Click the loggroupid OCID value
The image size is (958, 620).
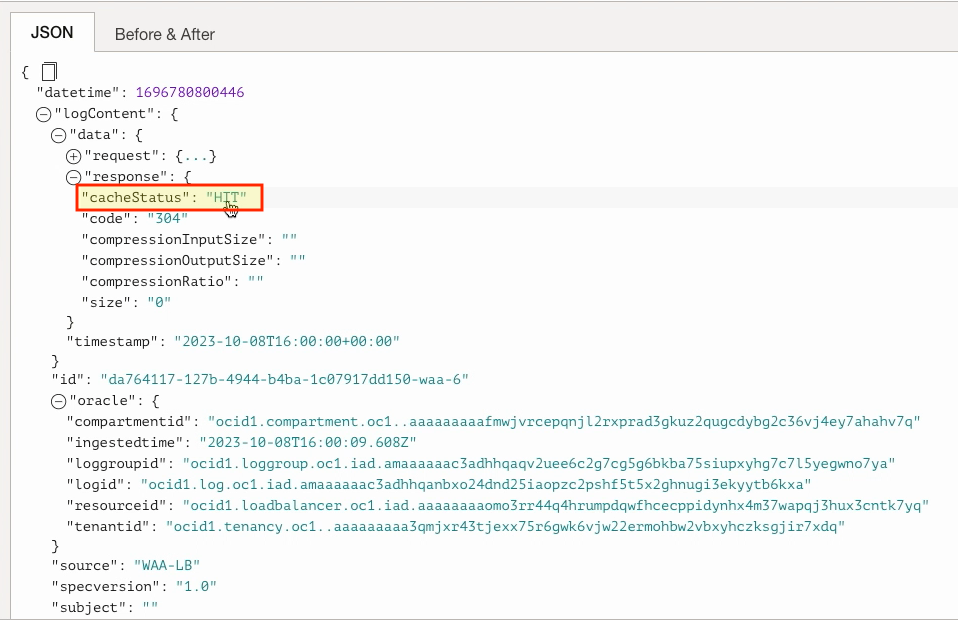(x=539, y=464)
